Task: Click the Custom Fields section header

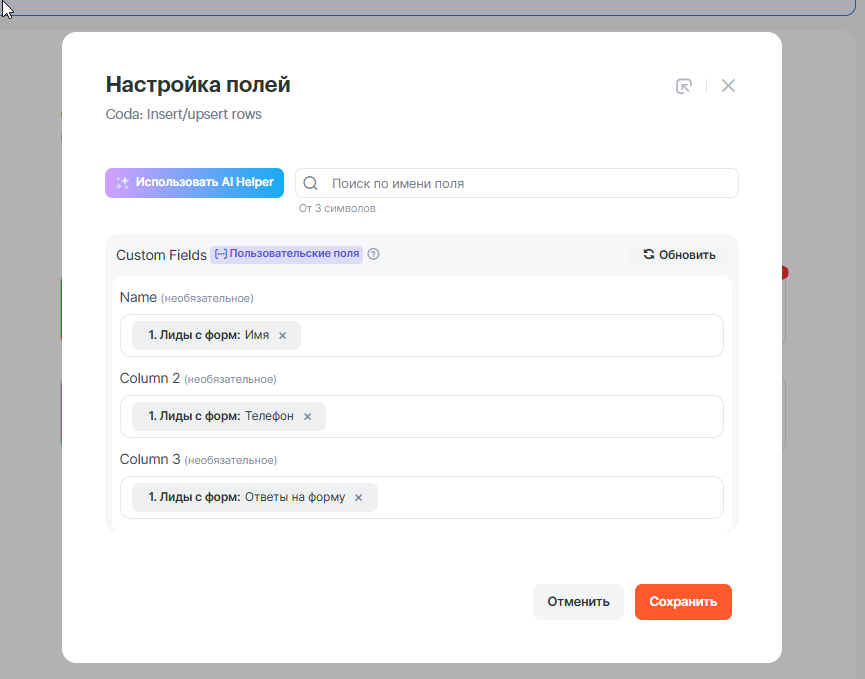Action: click(x=161, y=255)
